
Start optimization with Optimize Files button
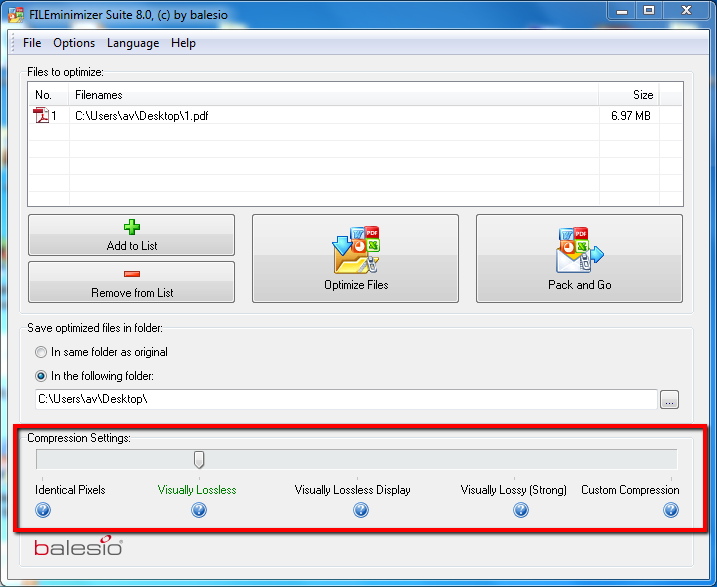point(355,258)
